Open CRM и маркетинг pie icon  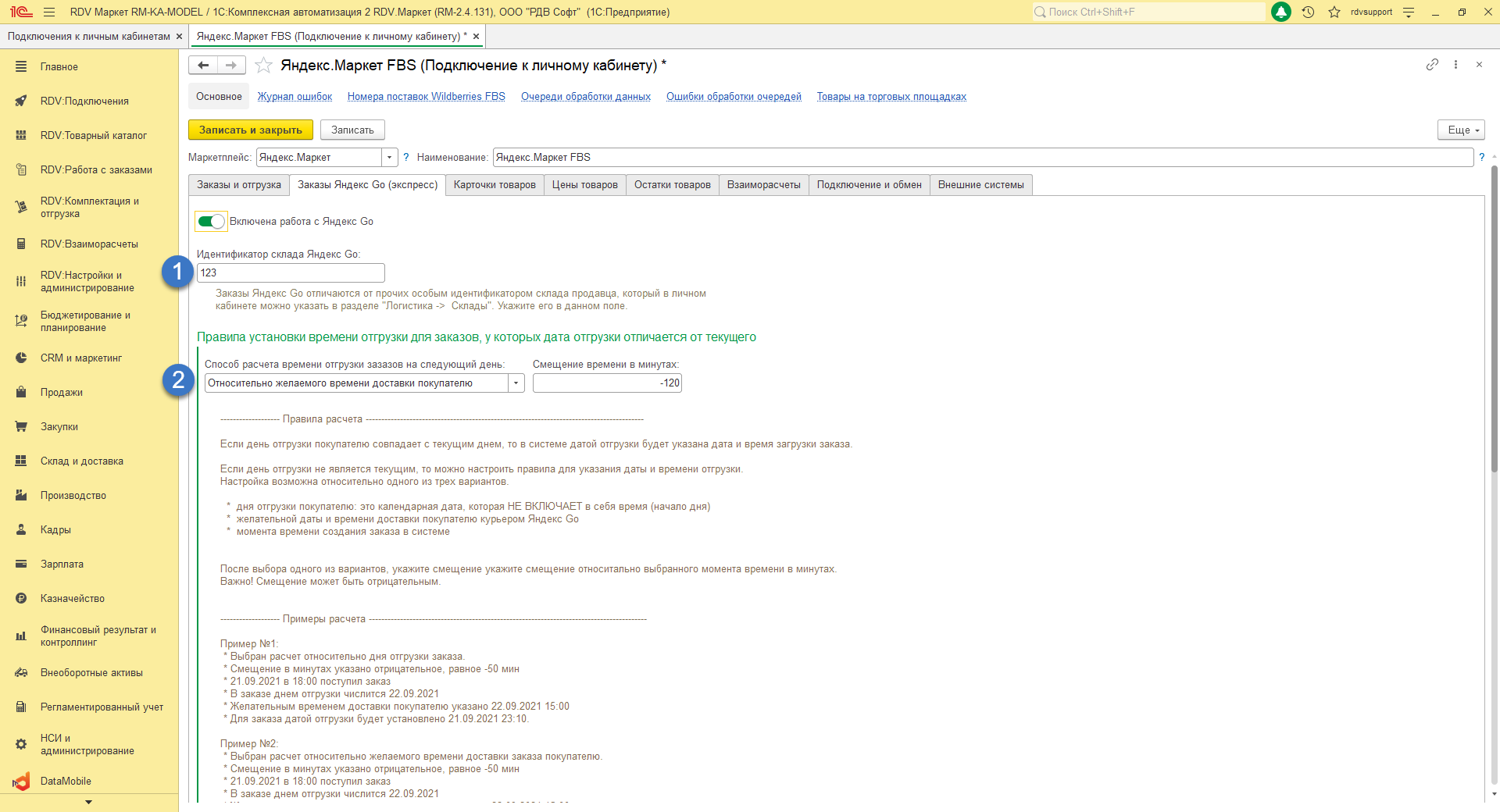pos(21,358)
